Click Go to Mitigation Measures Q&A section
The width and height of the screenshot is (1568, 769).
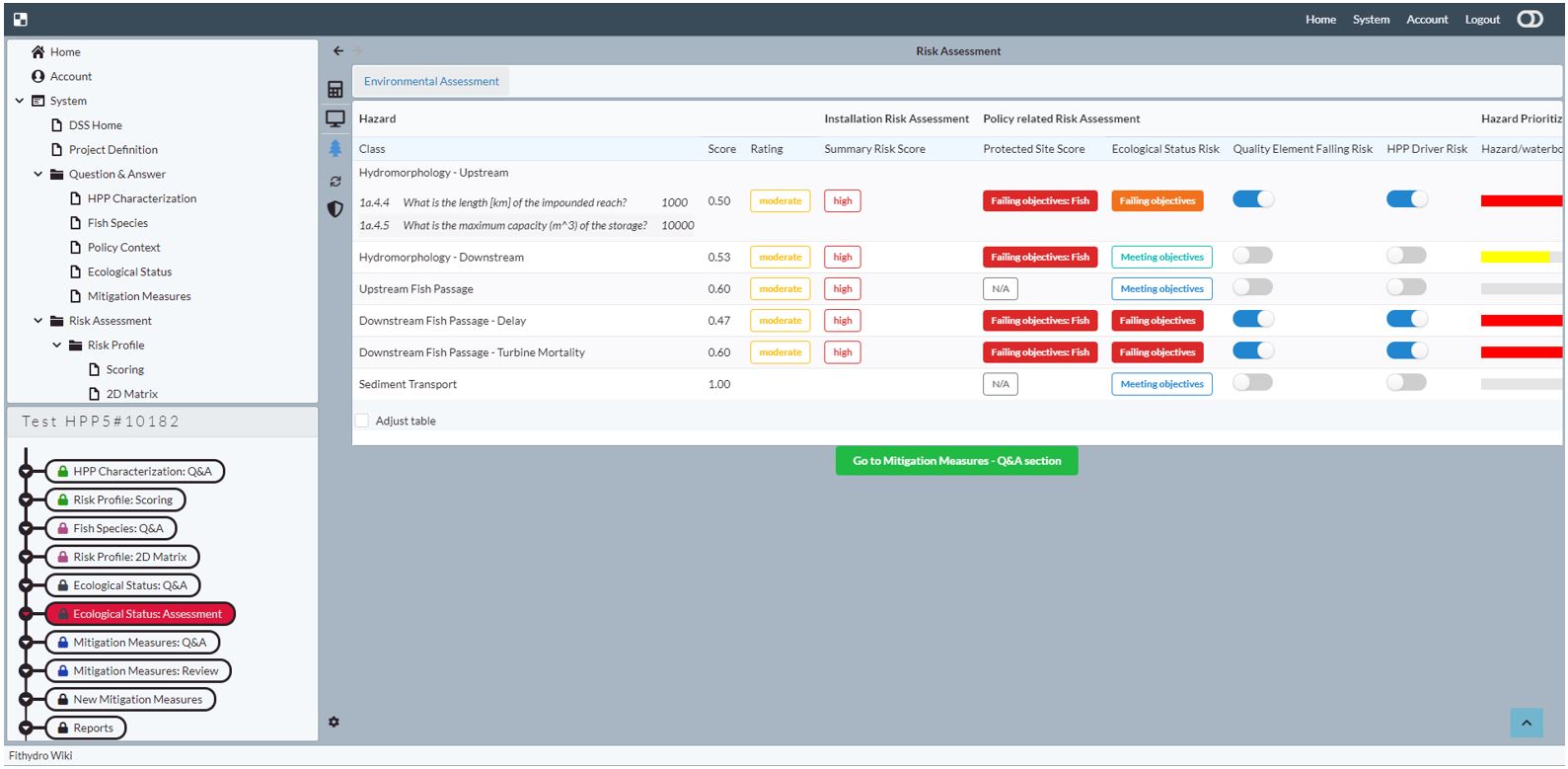pyautogui.click(x=956, y=461)
